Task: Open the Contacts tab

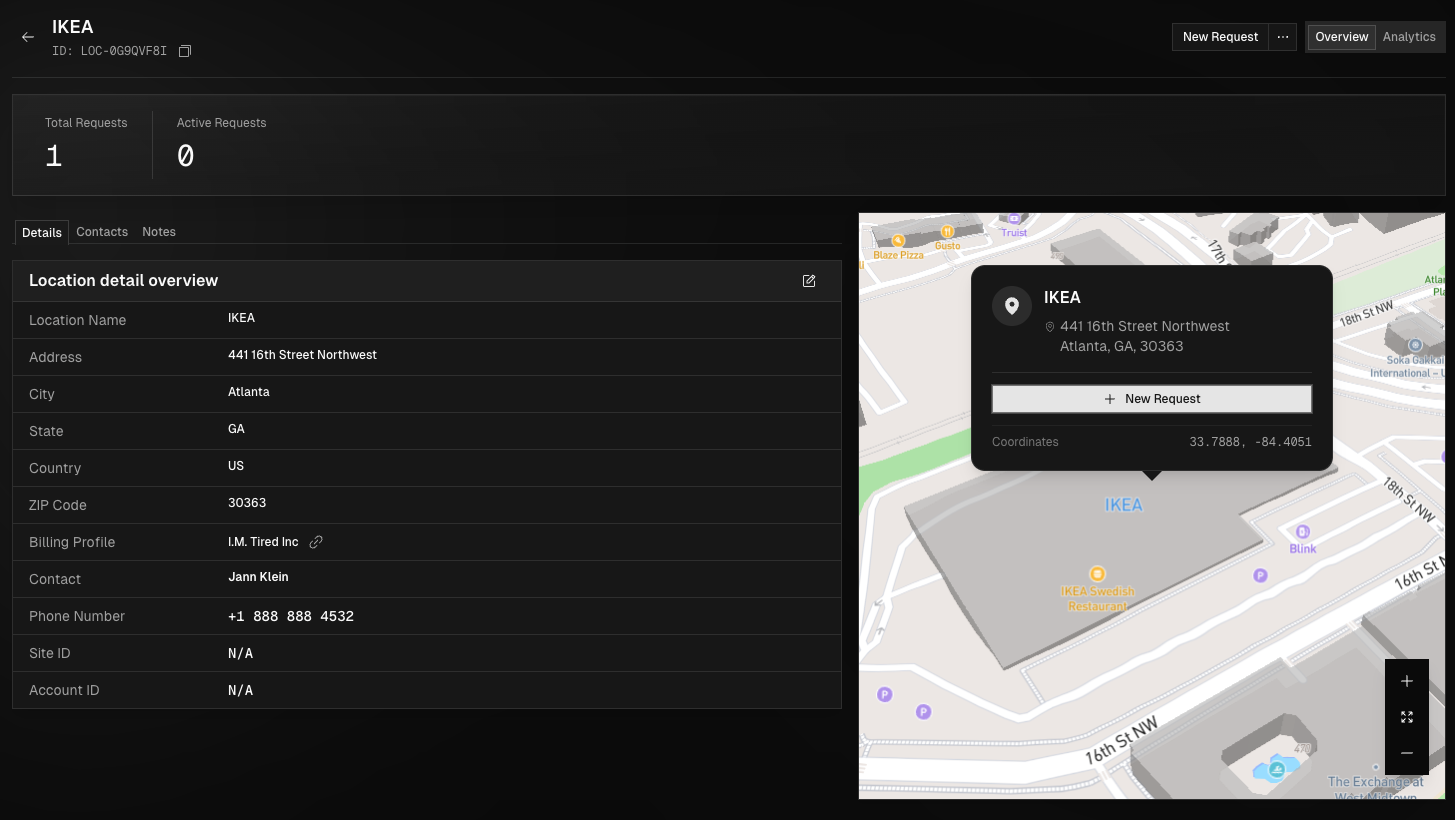Action: pos(102,232)
